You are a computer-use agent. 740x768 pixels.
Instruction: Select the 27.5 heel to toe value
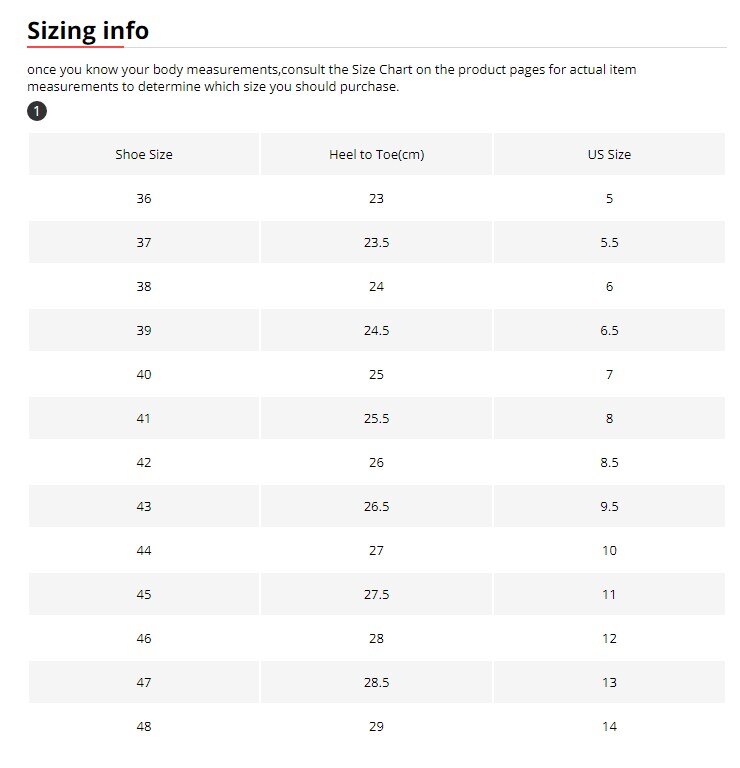[376, 595]
